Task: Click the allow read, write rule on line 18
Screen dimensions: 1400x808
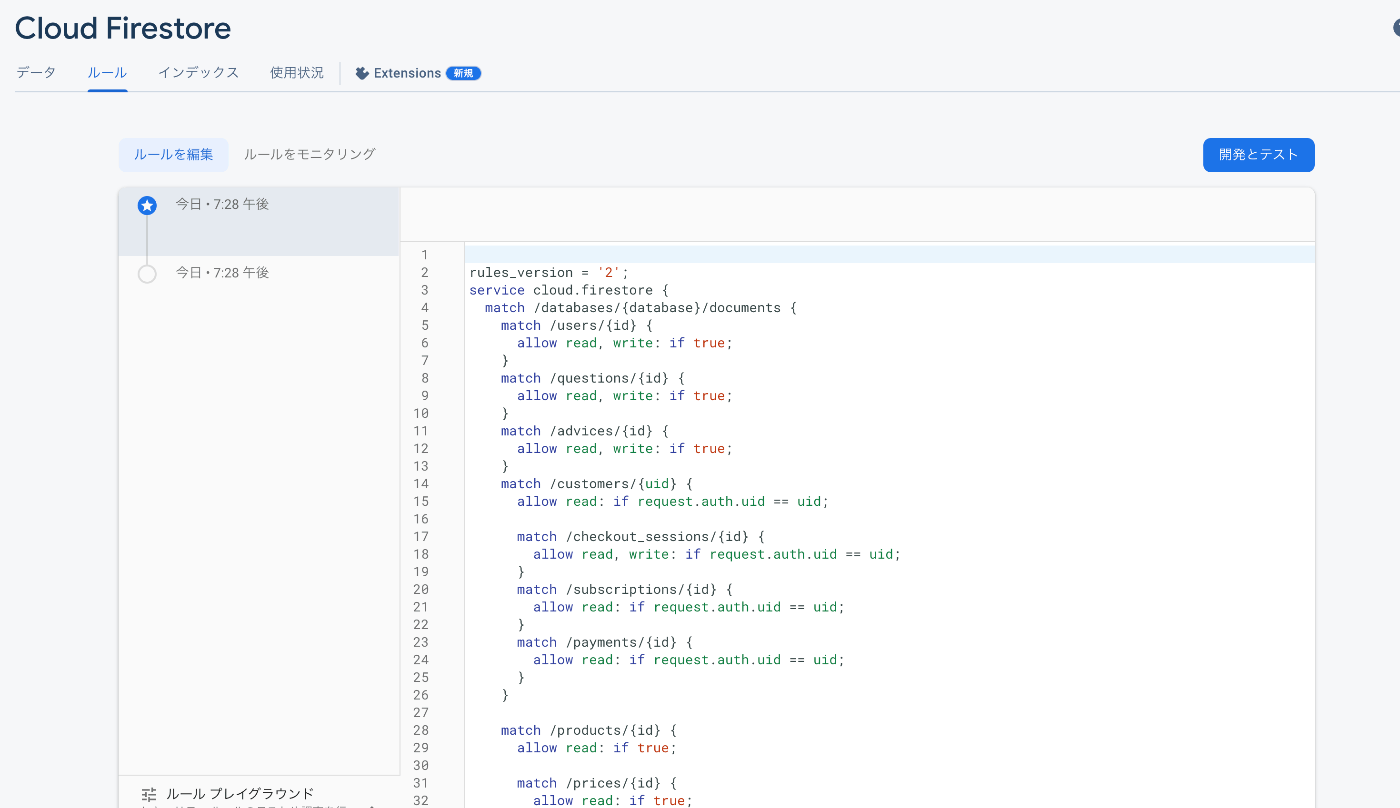Action: pos(717,554)
